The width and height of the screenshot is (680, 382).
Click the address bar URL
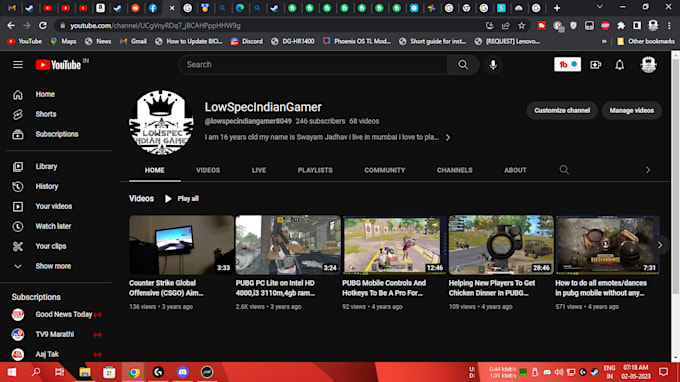[155, 26]
